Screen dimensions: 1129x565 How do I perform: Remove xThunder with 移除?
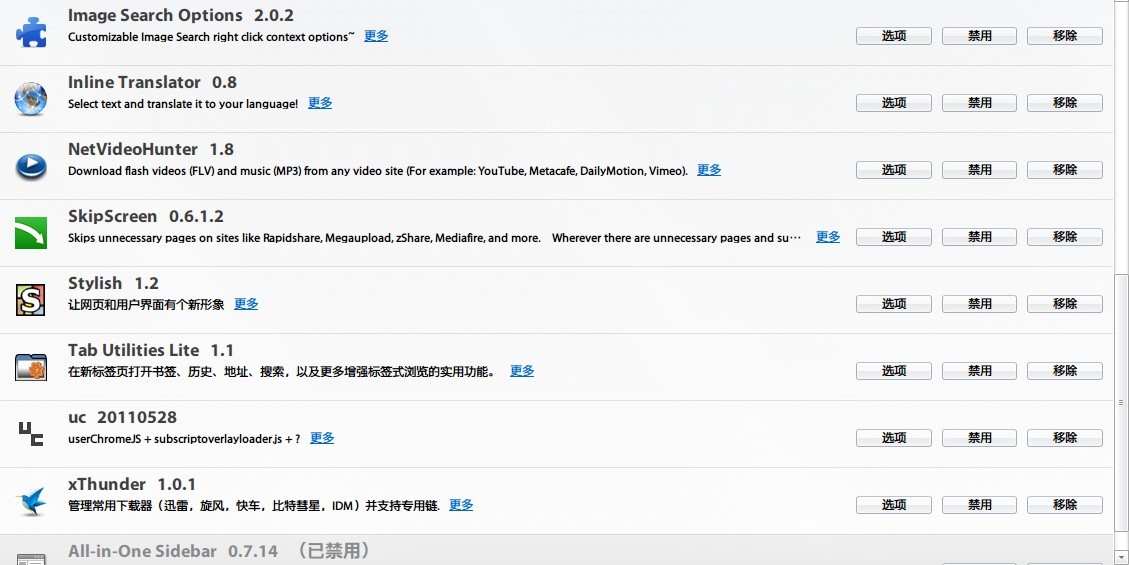click(1064, 505)
